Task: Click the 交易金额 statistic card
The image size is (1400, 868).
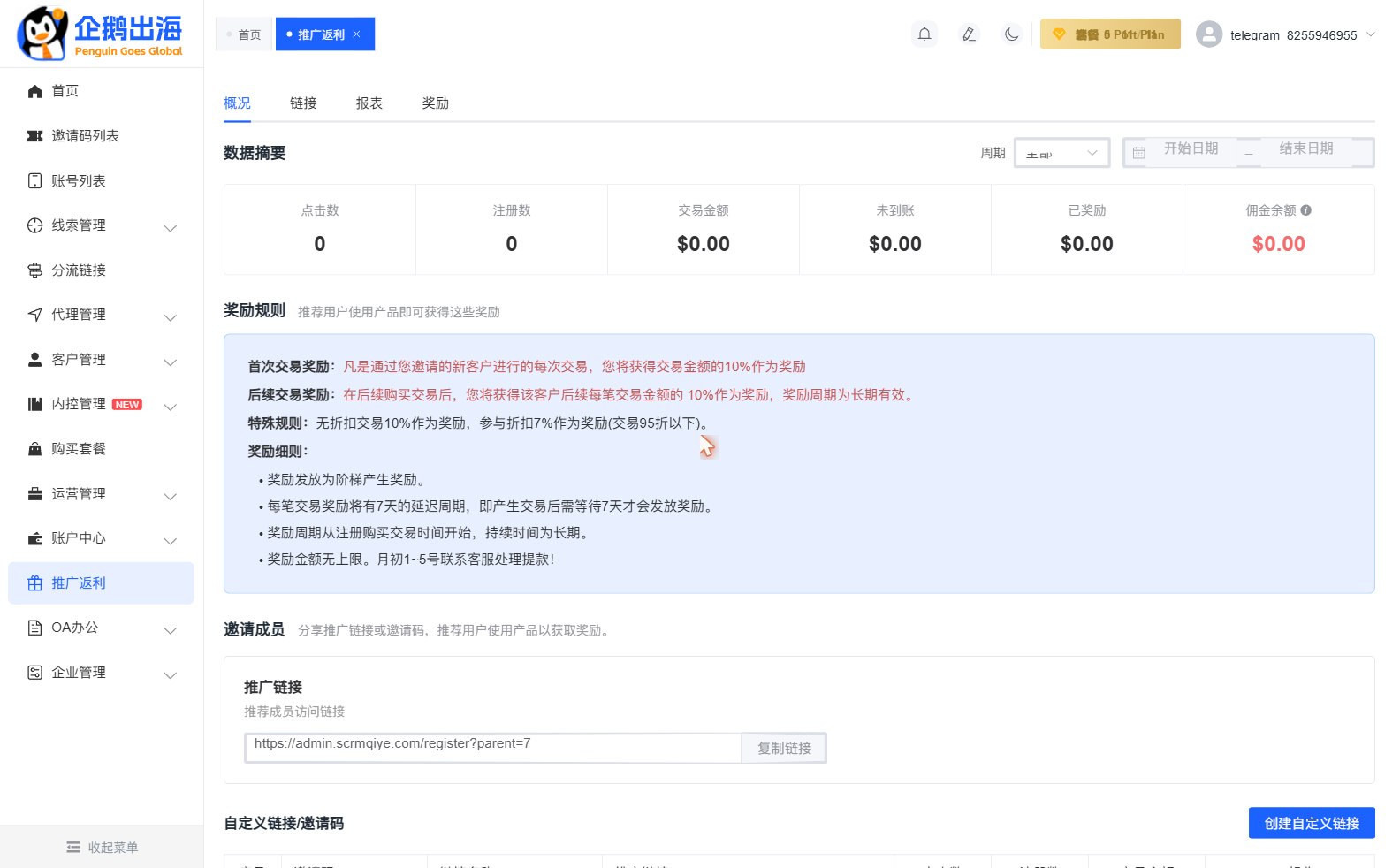Action: pyautogui.click(x=704, y=229)
